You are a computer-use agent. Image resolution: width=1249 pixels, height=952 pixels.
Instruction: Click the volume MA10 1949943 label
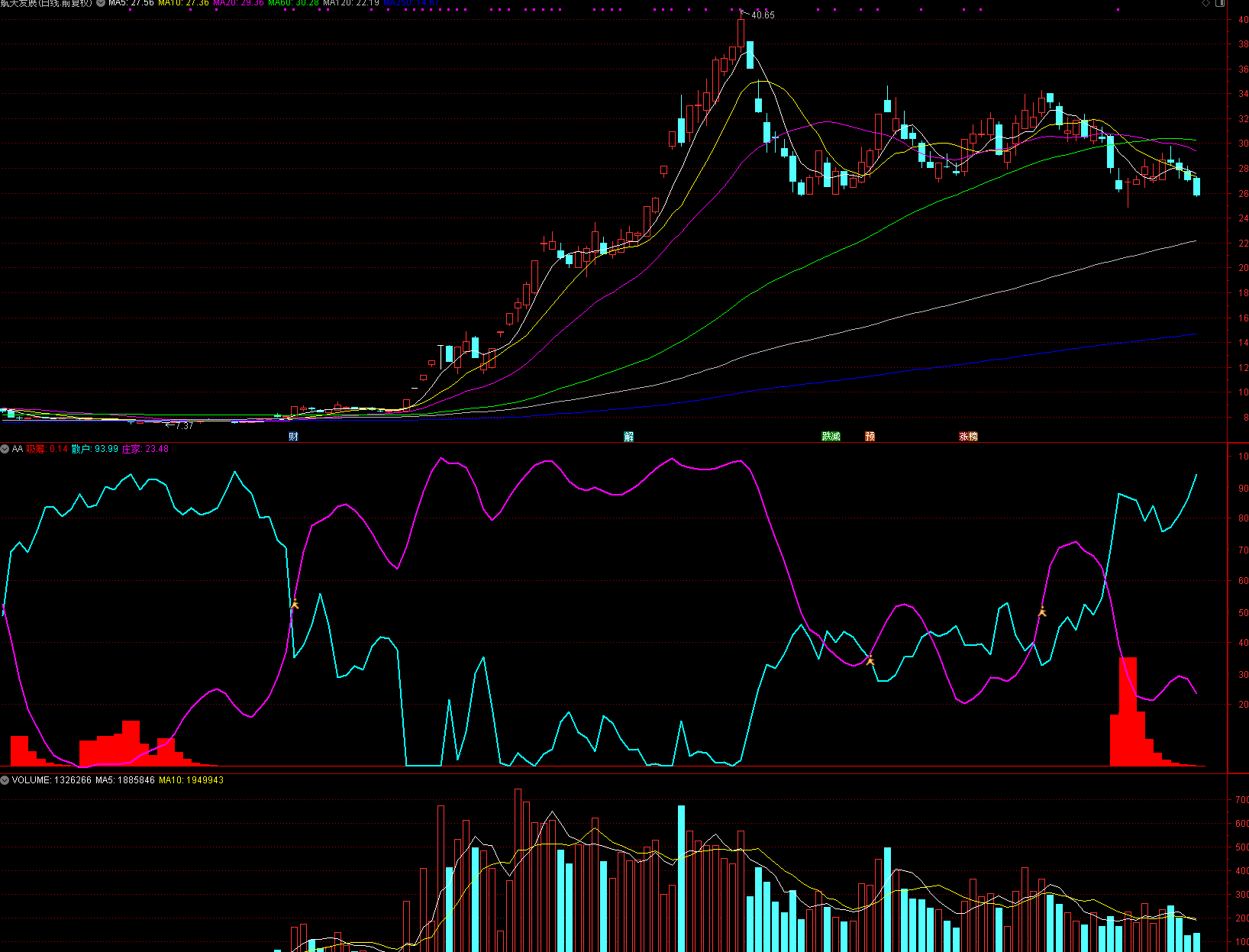[x=192, y=780]
